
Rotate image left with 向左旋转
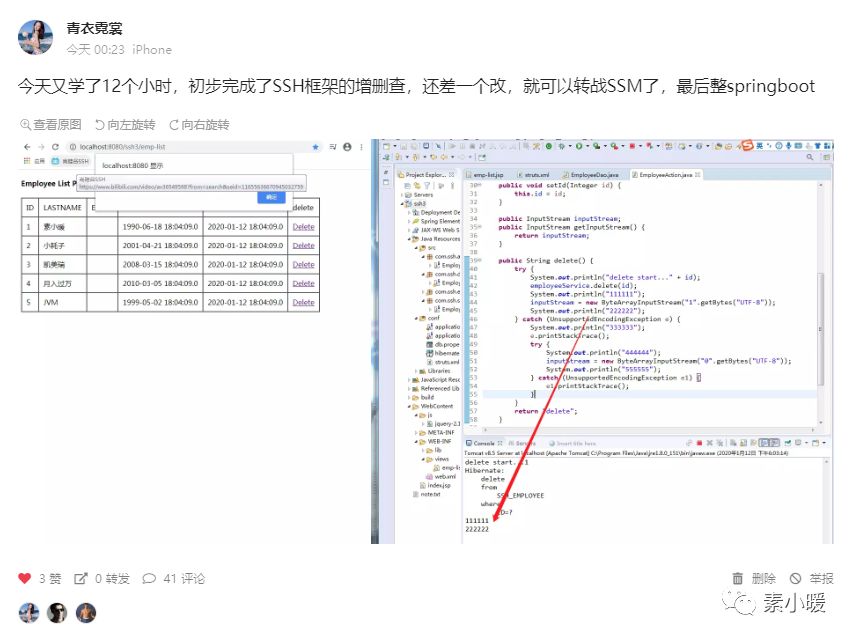(x=125, y=125)
